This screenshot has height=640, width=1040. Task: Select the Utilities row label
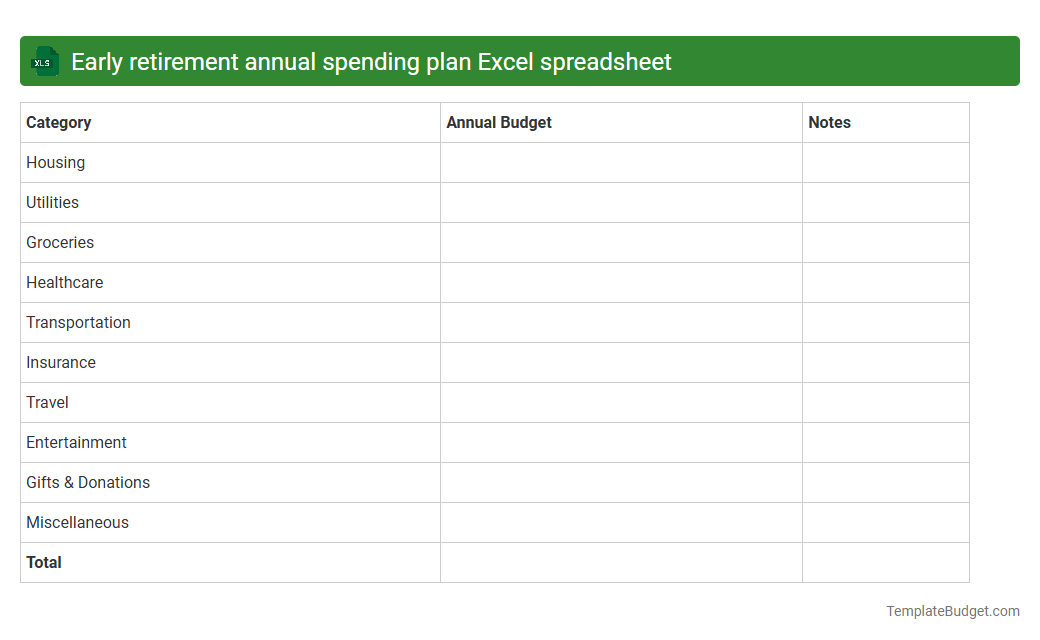(52, 202)
